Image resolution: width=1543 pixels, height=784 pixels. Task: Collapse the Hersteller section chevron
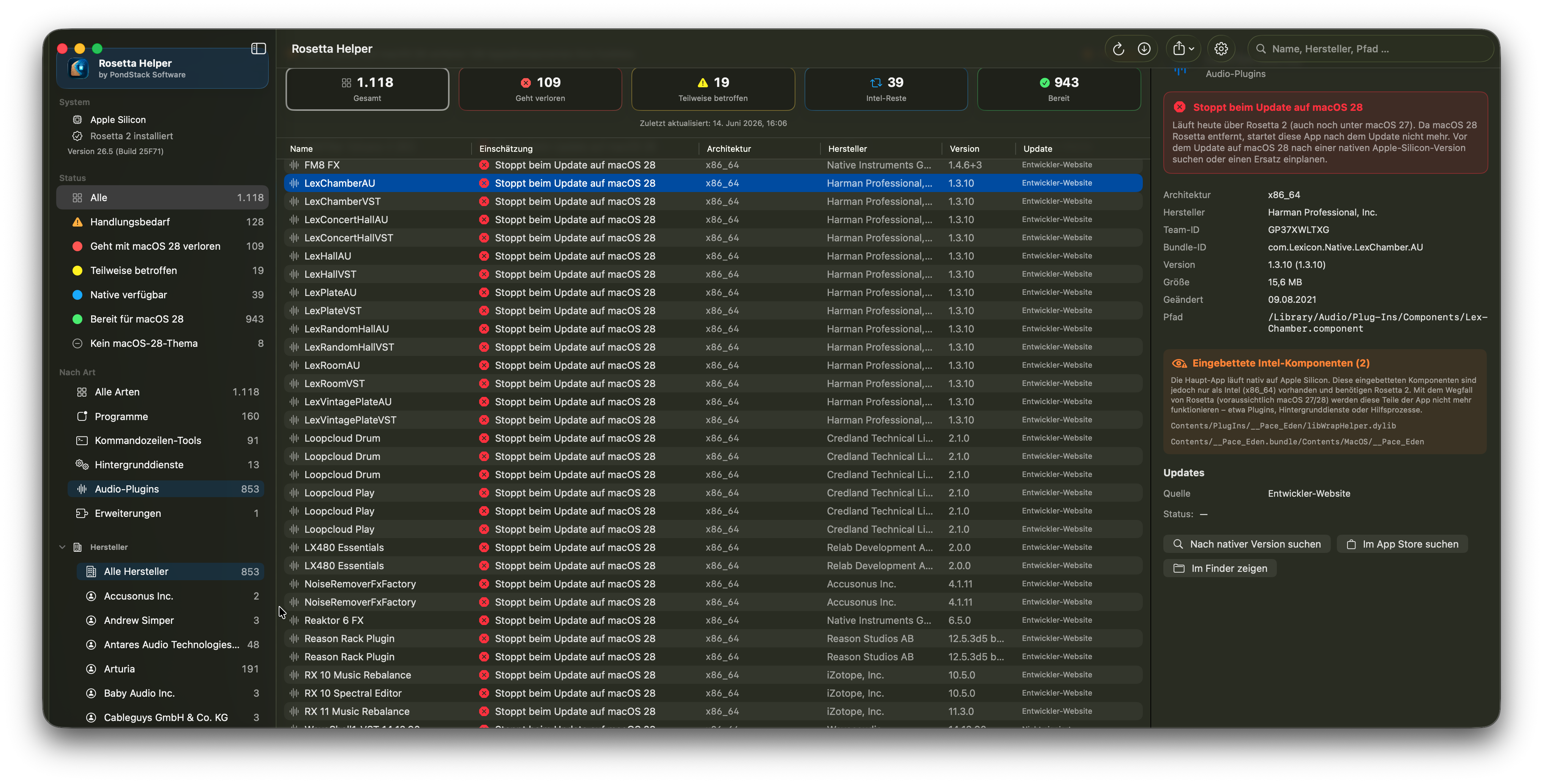point(62,547)
